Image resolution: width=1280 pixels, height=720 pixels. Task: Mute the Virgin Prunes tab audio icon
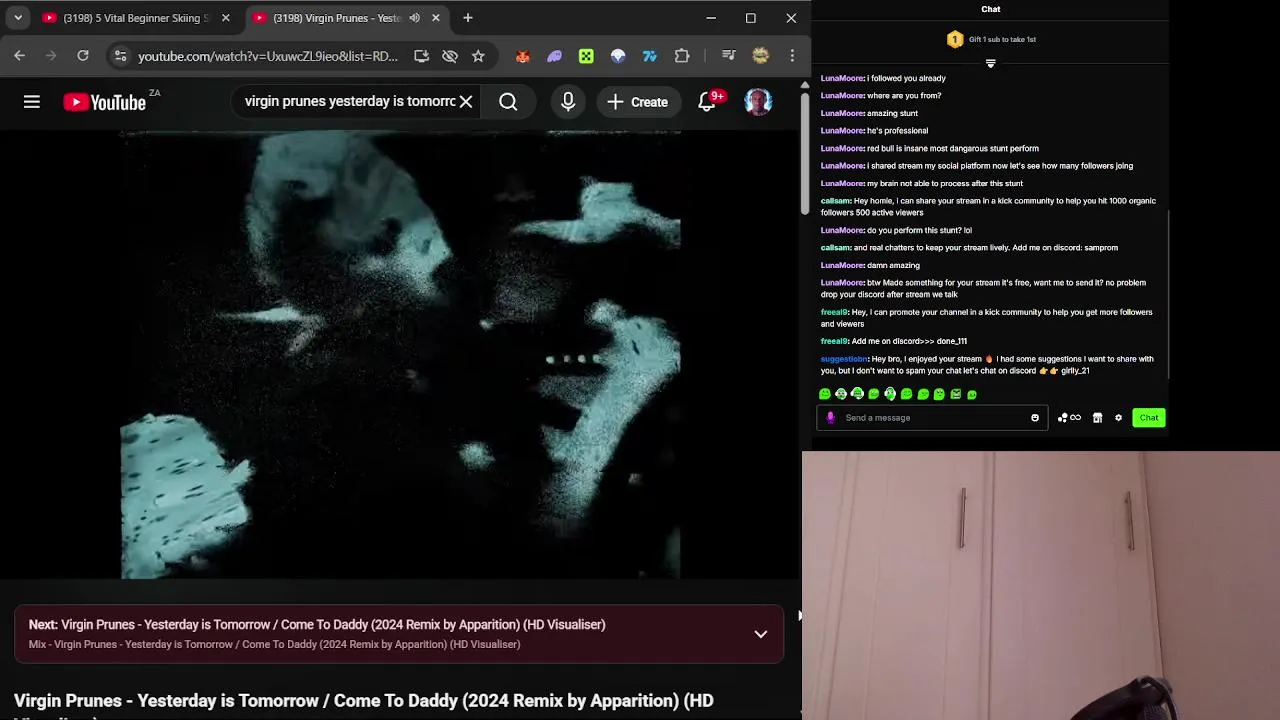coord(414,18)
